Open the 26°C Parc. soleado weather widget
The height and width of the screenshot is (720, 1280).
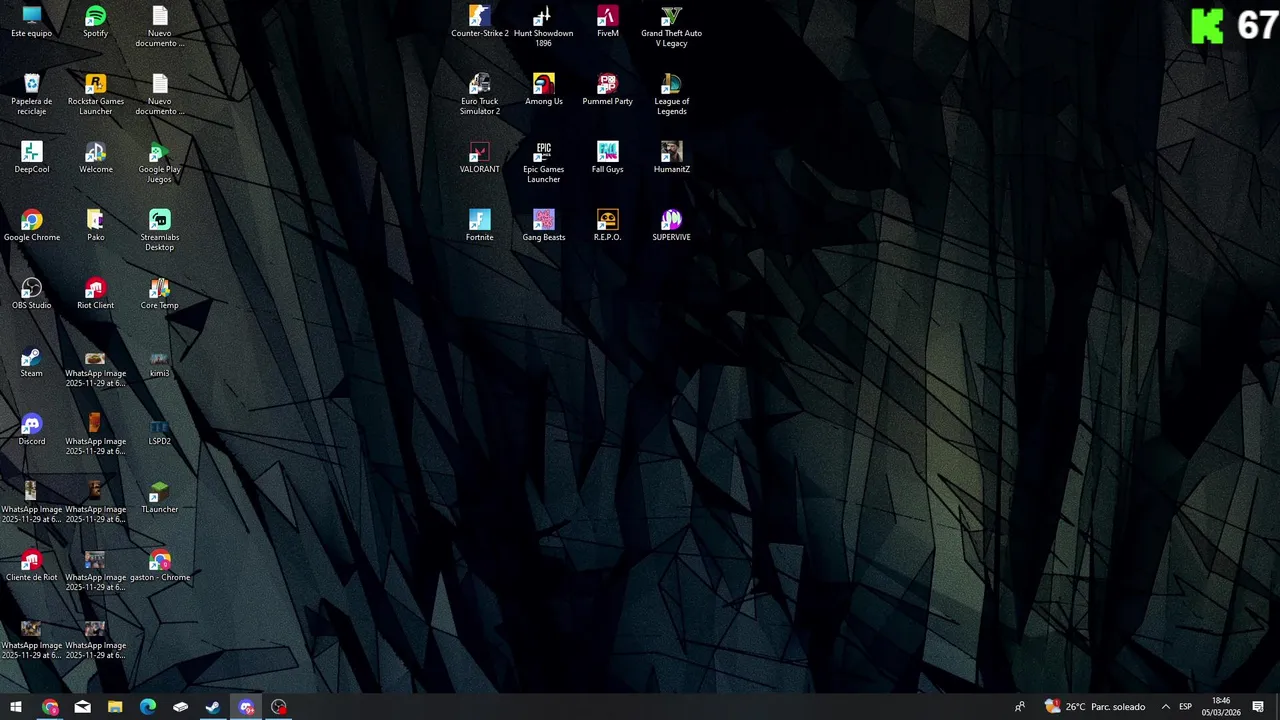(1095, 707)
